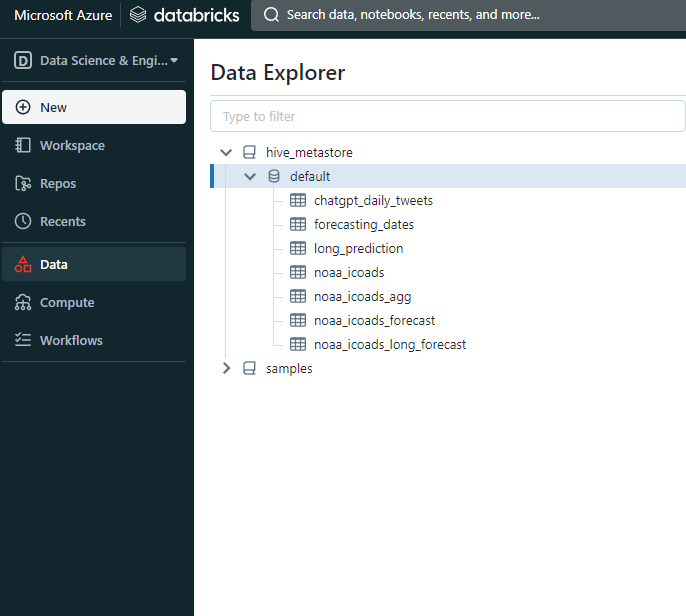Collapse the hive_metastore catalog
686x616 pixels.
pos(226,153)
